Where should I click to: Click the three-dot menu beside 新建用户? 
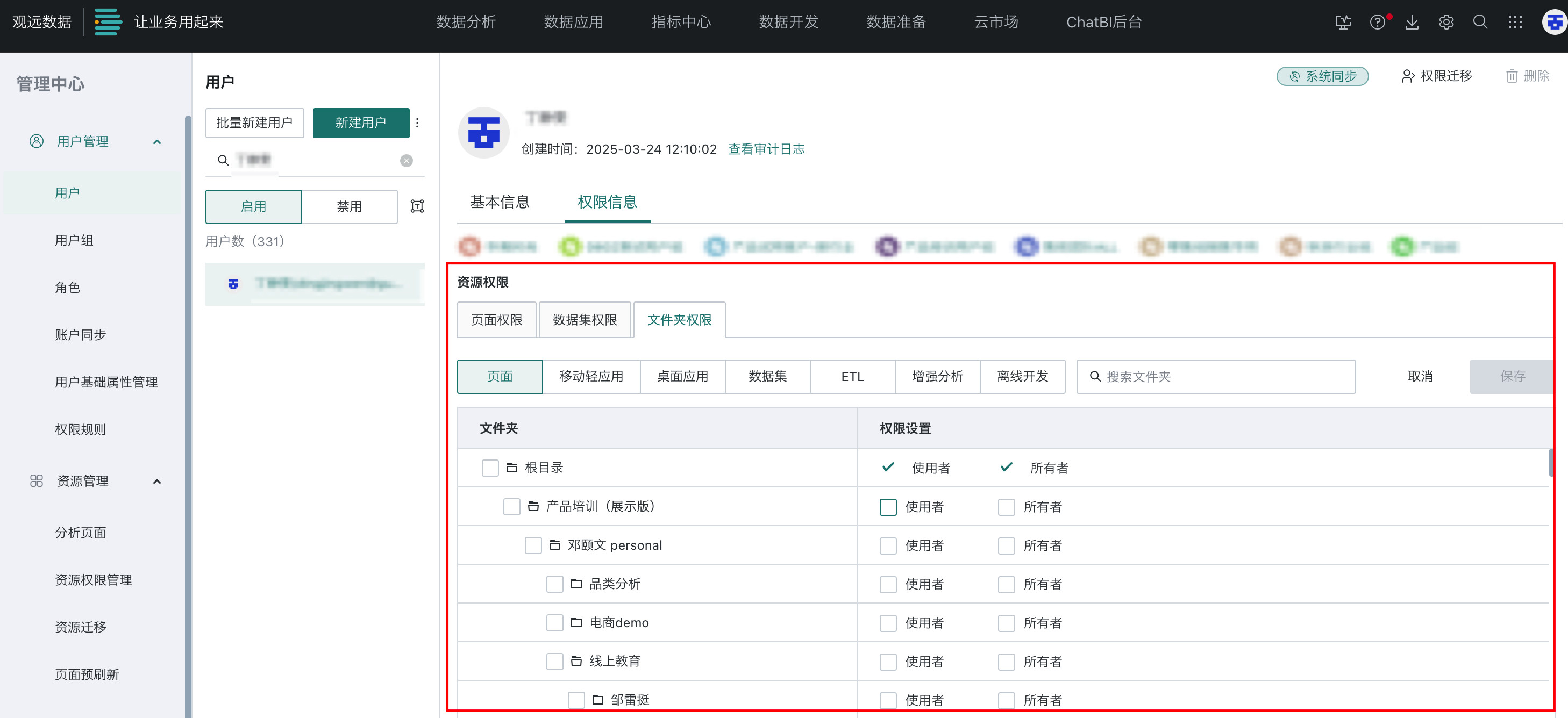pos(417,123)
